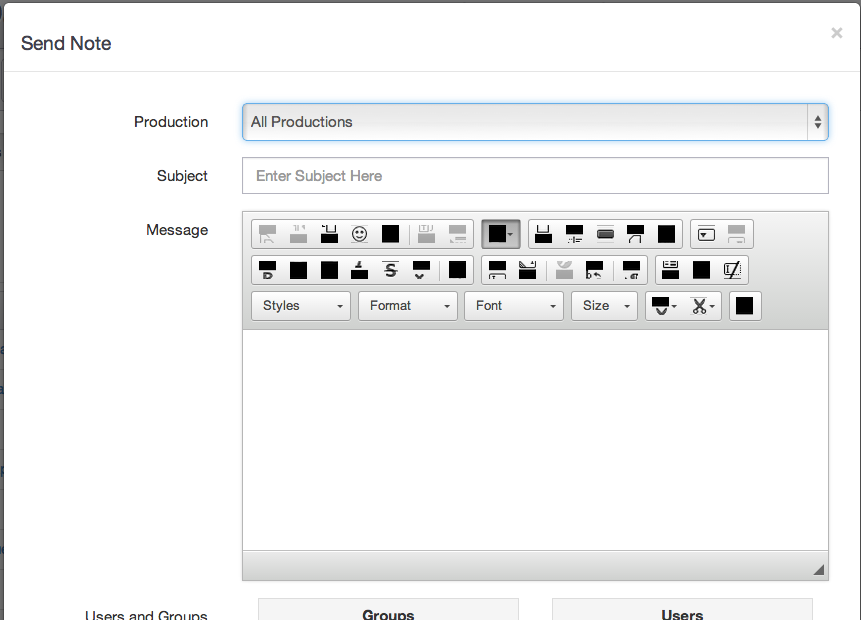861x620 pixels.
Task: Apply strikethrough formatting with the S icon
Action: tap(390, 270)
